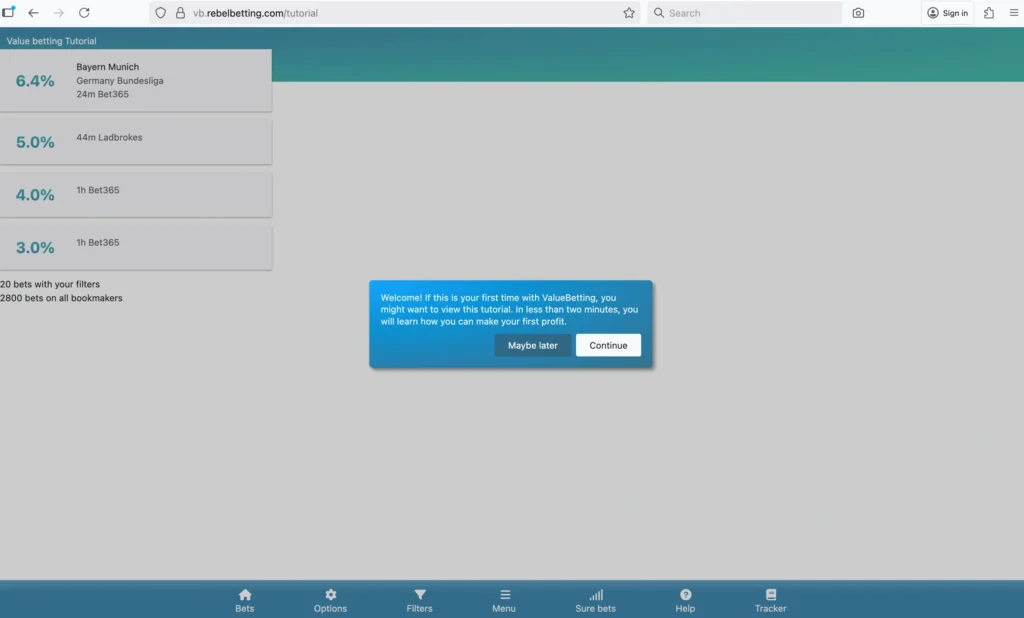Open the Menu tab in bottom bar
Screen dimensions: 1024x618
coord(504,600)
